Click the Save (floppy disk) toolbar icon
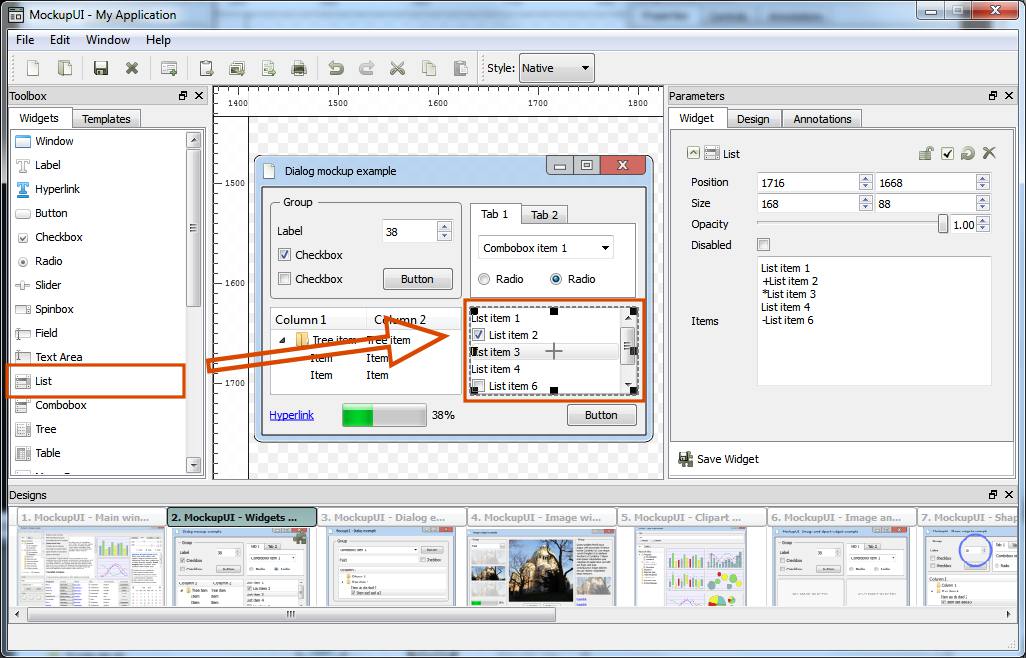This screenshot has height=658, width=1026. [100, 68]
